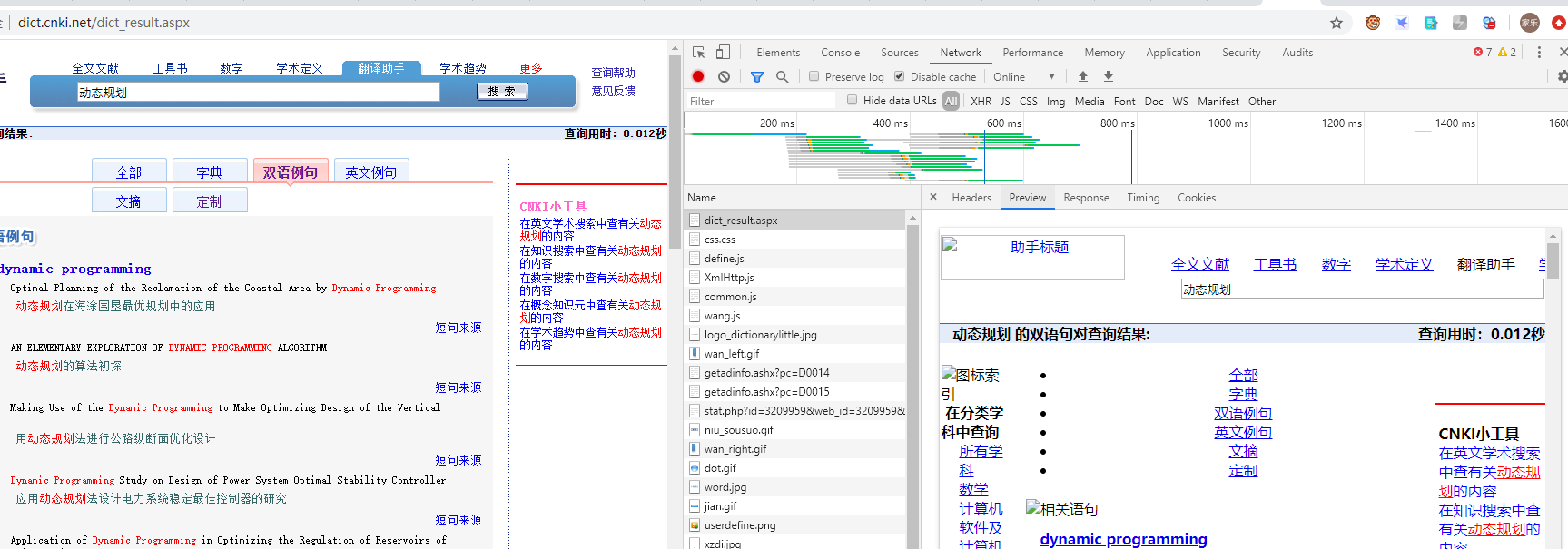This screenshot has width=1568, height=549.
Task: Open Online throttling dropdown
Action: pyautogui.click(x=1024, y=77)
